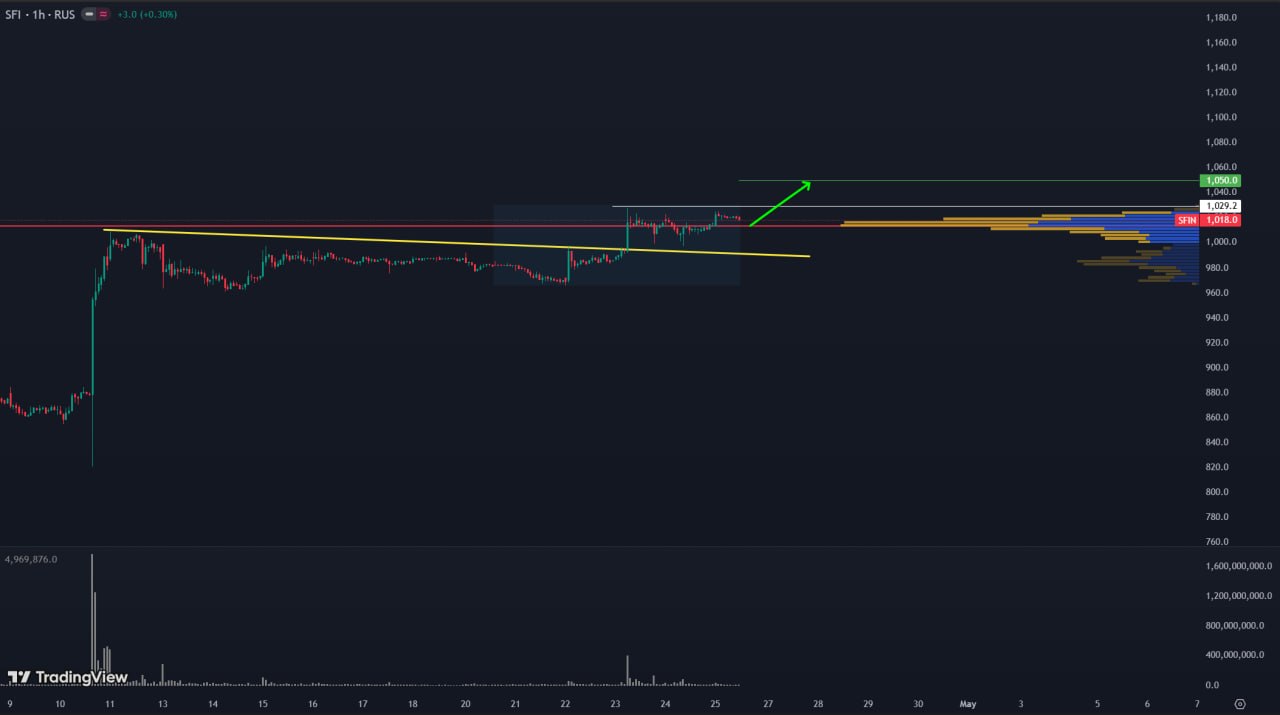Open symbol search via SFI title

pos(14,15)
